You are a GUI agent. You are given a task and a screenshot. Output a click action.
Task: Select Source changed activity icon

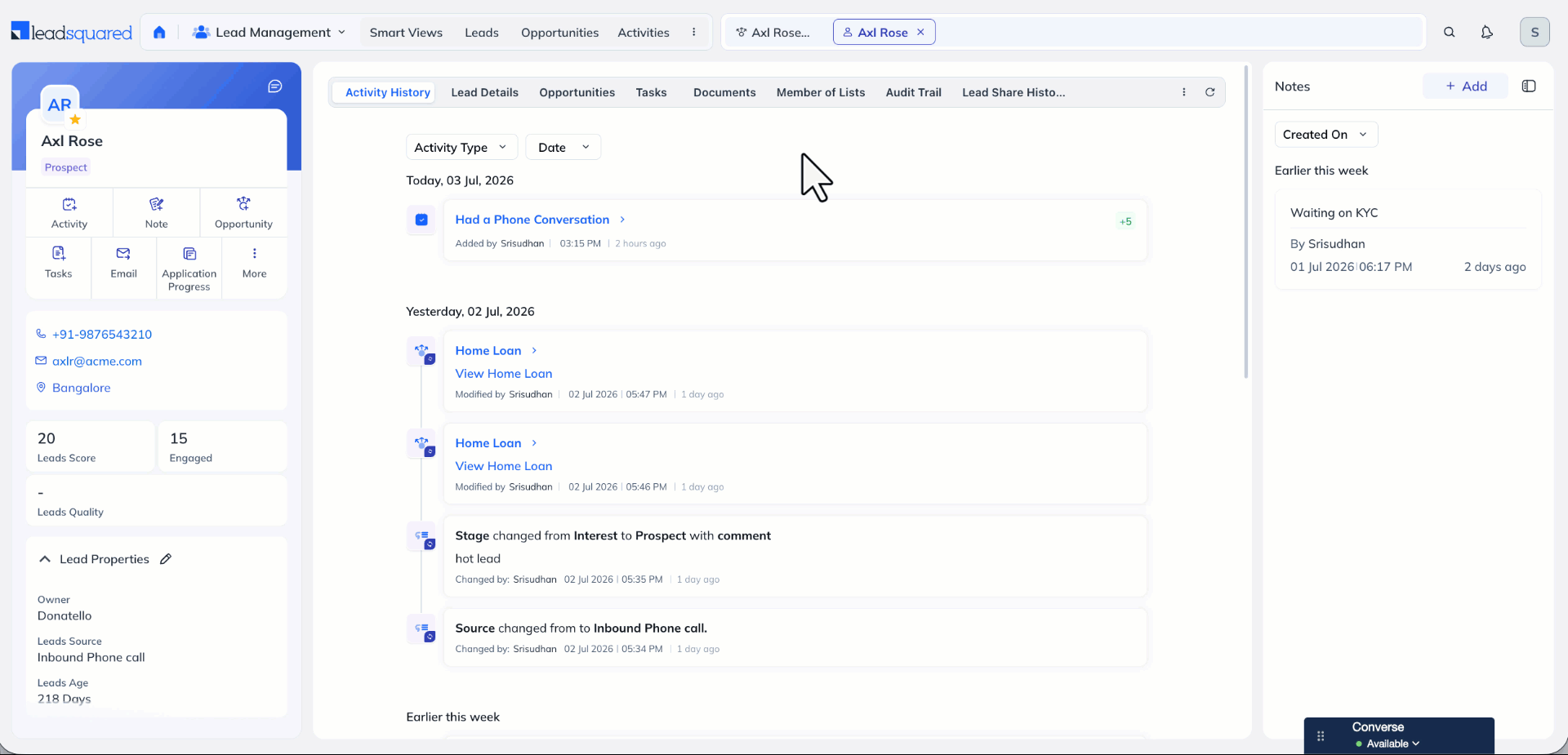tap(422, 629)
